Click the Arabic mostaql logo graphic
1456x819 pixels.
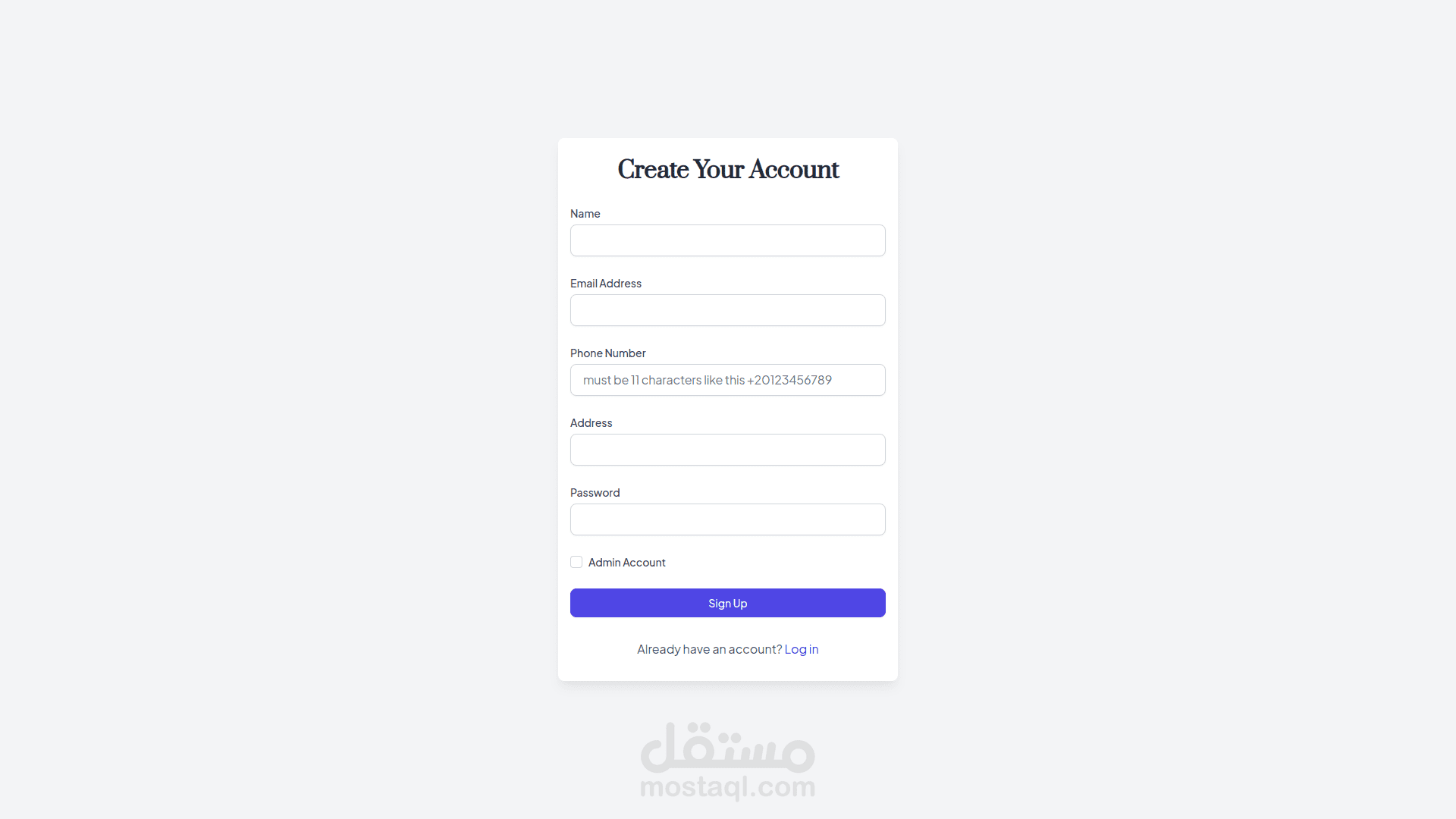pyautogui.click(x=727, y=746)
